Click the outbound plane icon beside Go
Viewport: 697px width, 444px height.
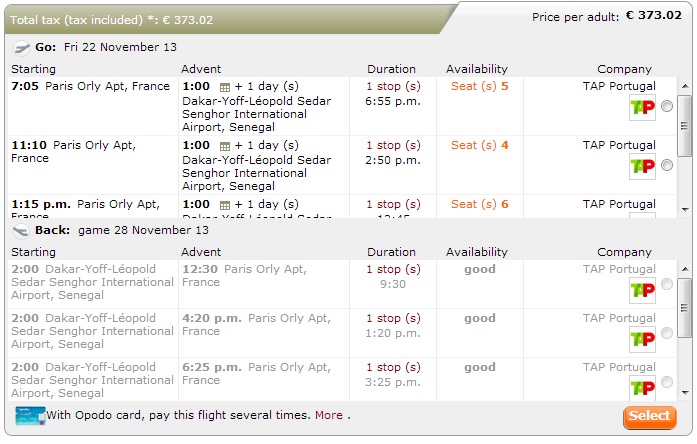tap(21, 47)
